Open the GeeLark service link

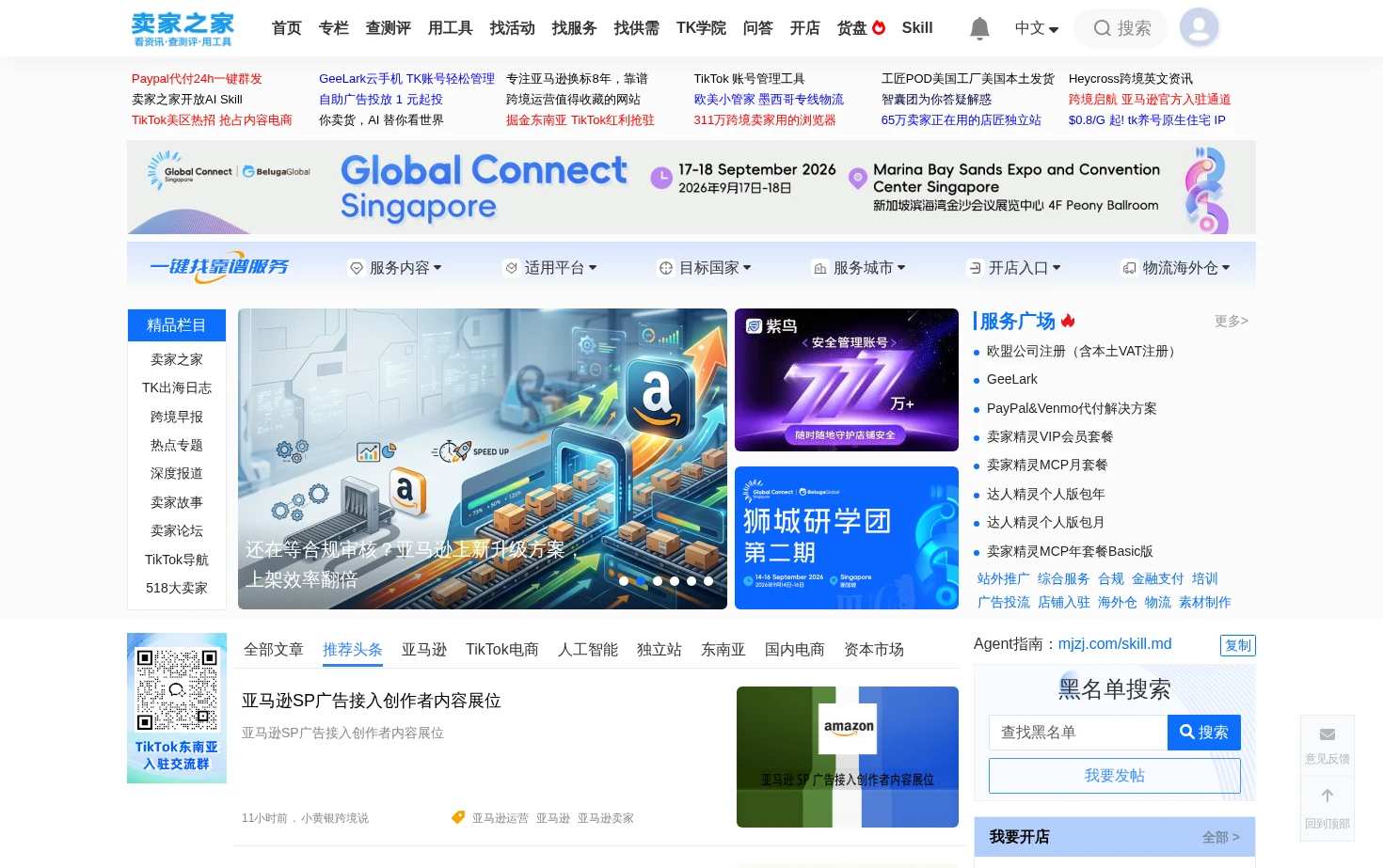(x=1012, y=379)
